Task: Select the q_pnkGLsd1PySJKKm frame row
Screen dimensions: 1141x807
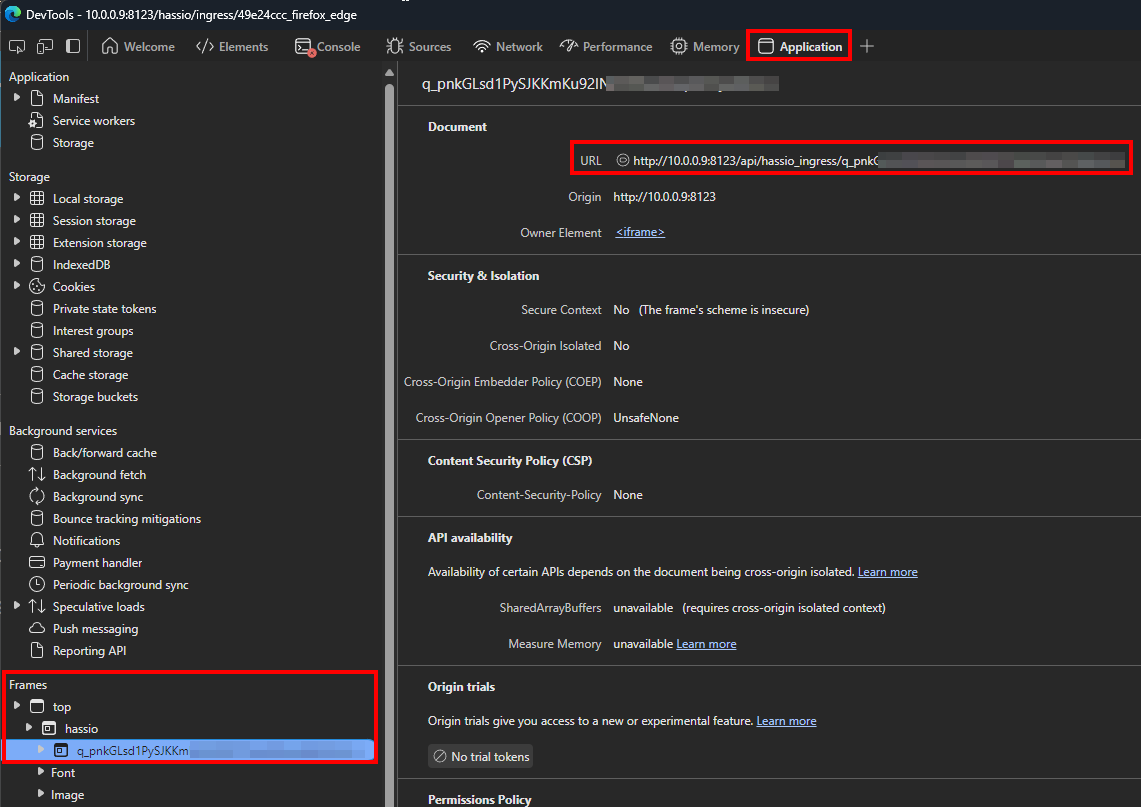Action: coord(189,750)
